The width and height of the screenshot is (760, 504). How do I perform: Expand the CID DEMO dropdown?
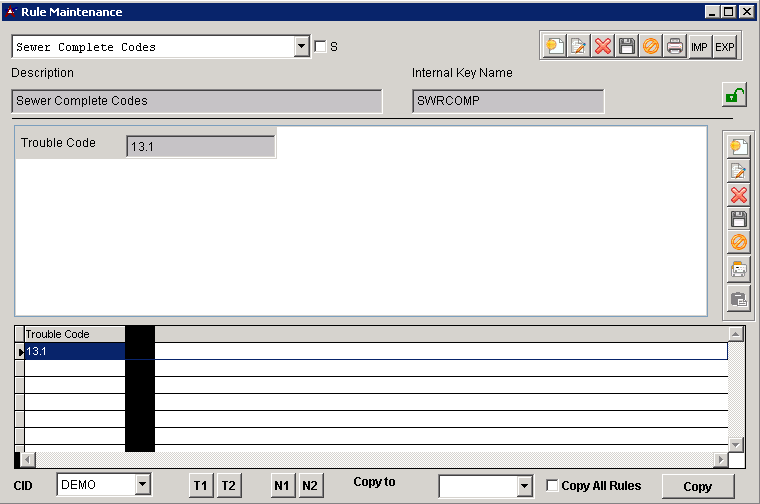point(142,485)
